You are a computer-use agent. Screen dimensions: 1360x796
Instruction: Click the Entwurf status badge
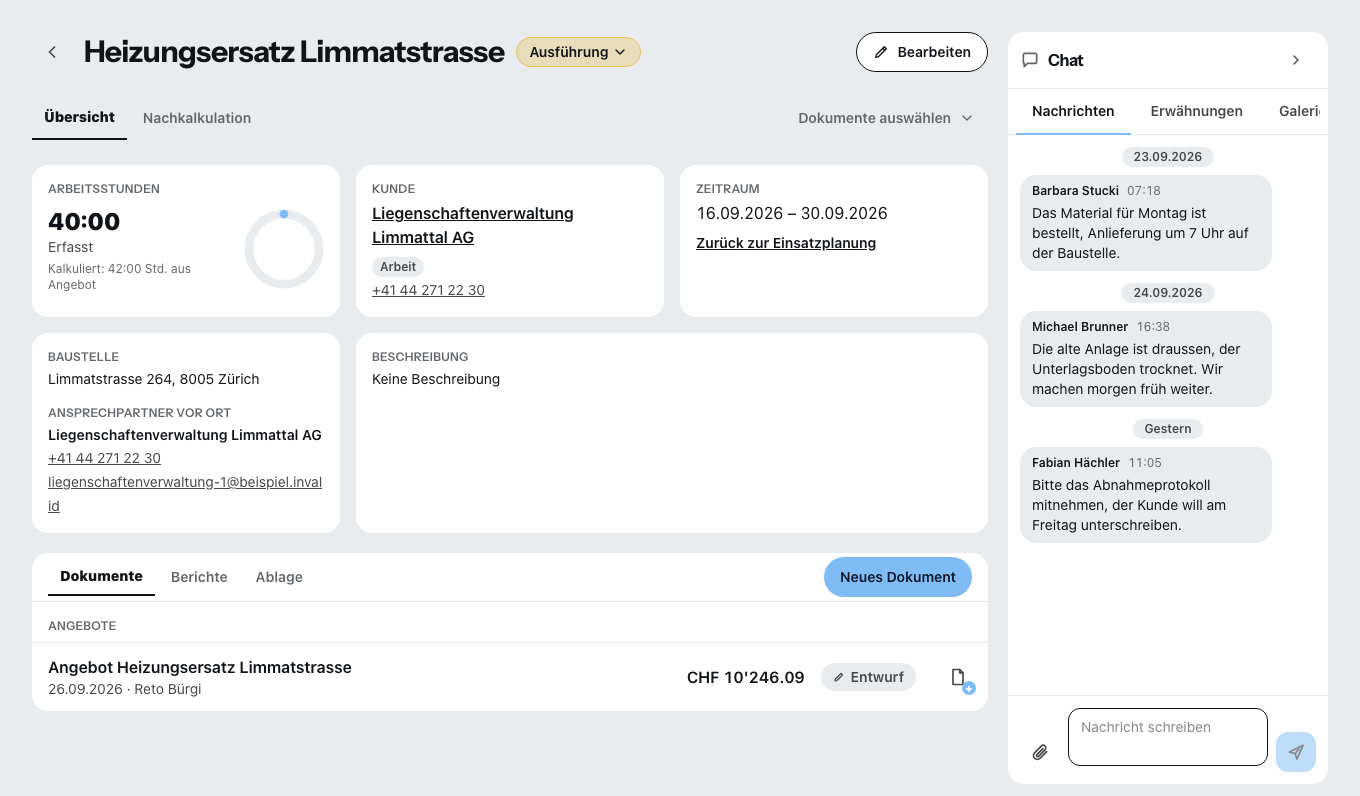coord(869,677)
